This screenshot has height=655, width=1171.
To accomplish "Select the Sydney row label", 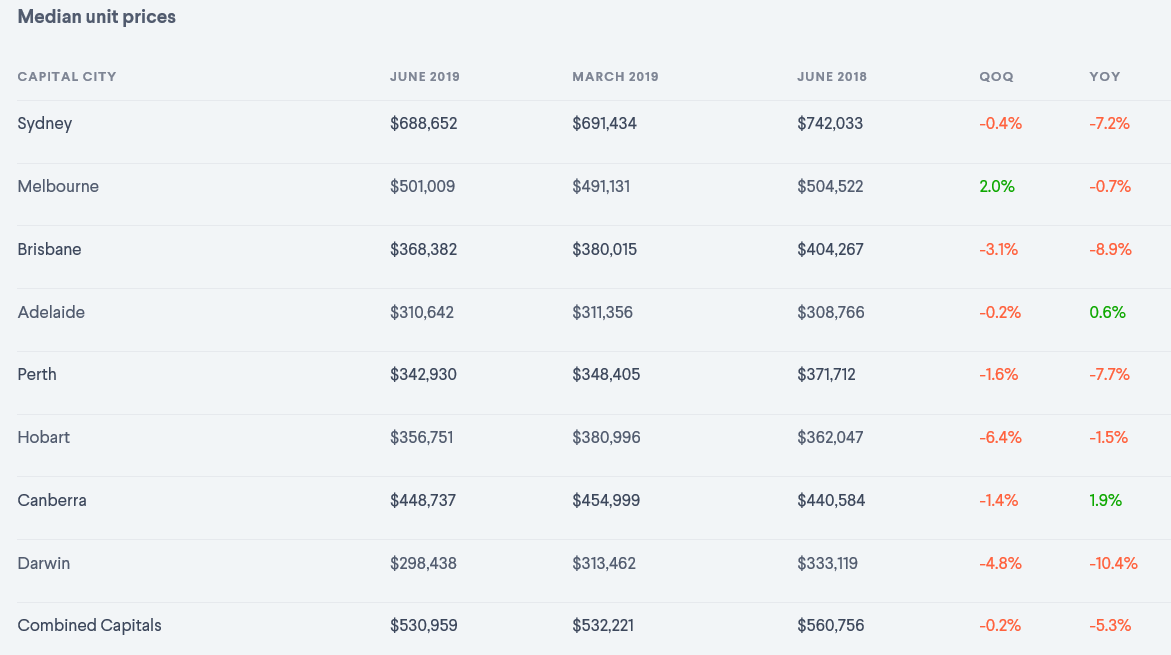I will click(x=45, y=124).
